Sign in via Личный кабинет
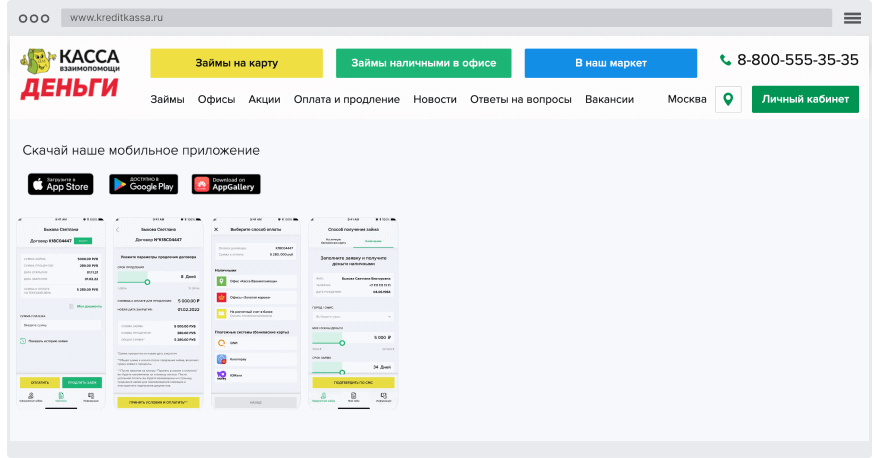This screenshot has height=458, width=879. [x=805, y=99]
